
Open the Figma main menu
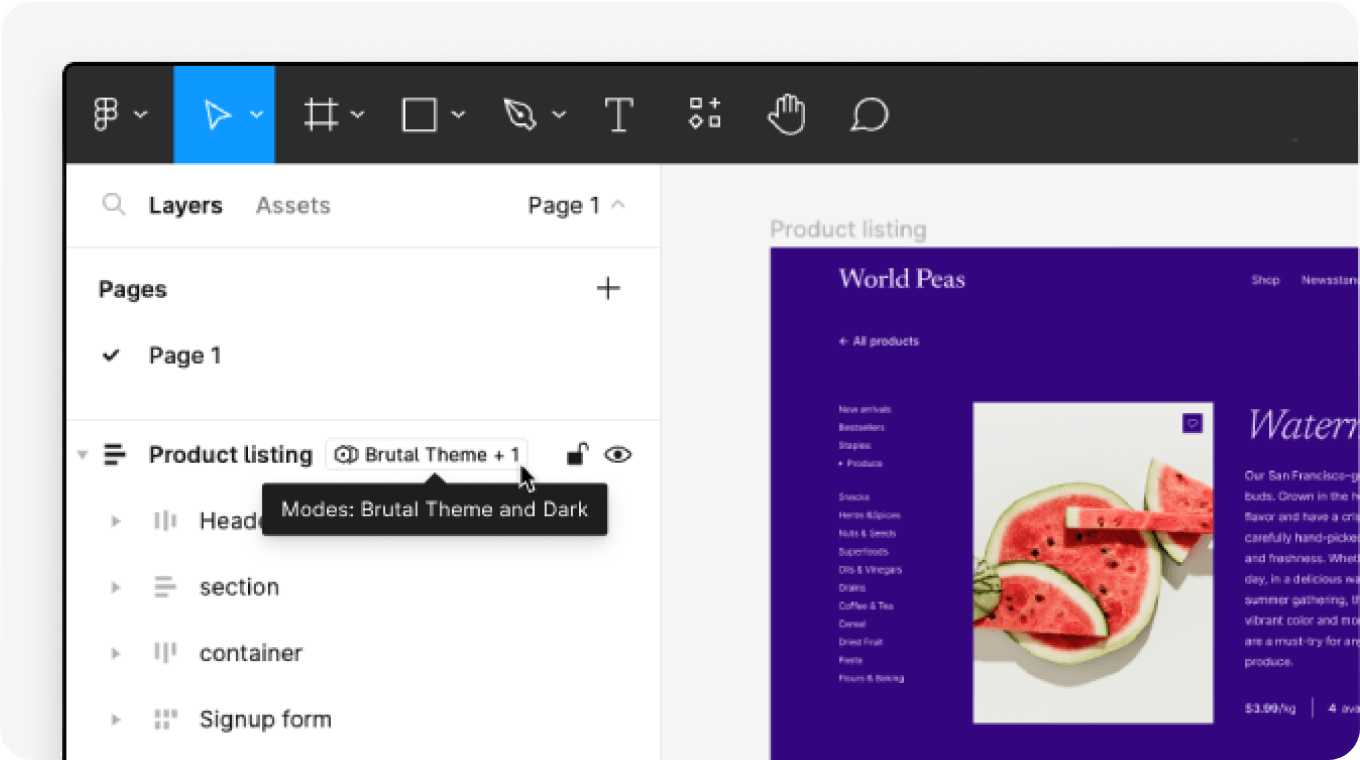tap(105, 115)
